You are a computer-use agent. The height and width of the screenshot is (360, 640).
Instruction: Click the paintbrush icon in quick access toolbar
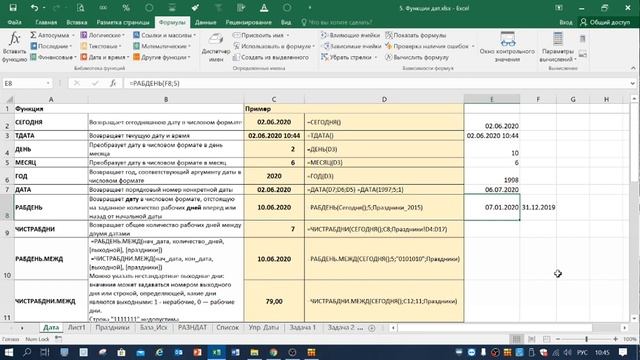click(195, 8)
